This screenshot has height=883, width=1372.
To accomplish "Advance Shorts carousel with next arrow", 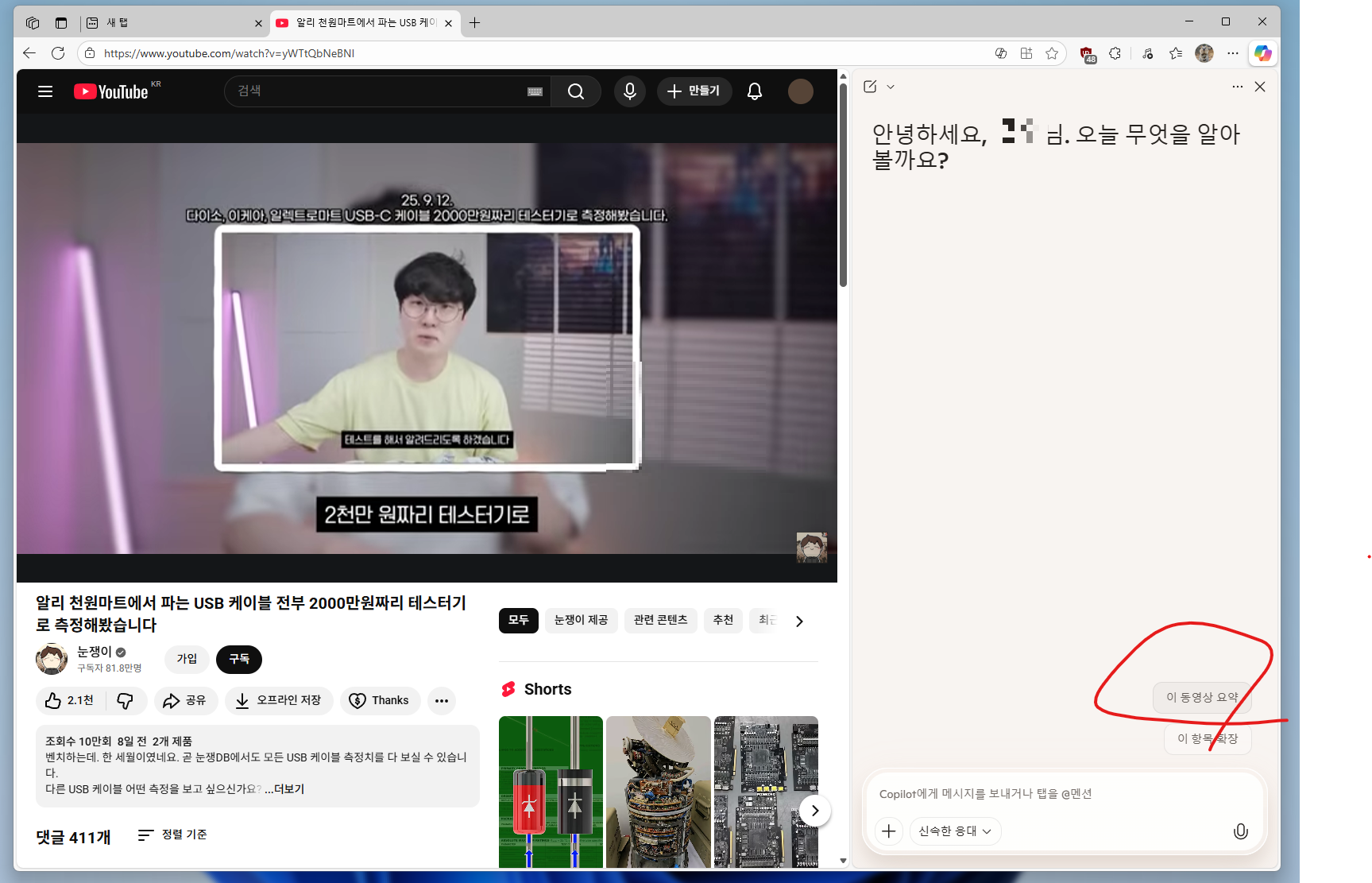I will point(814,811).
